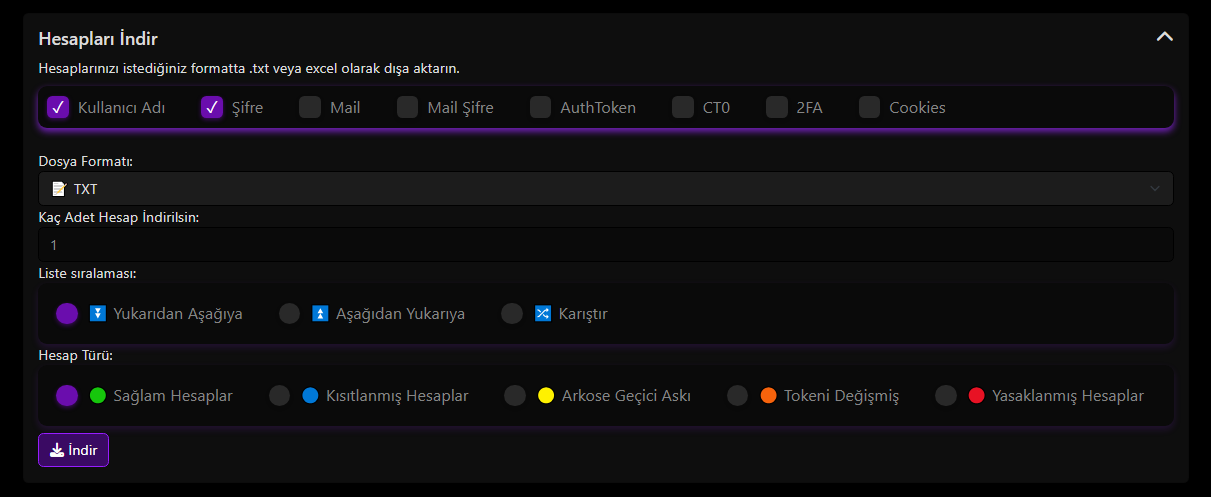Click the down-arrow icon beside Yukarıdan Aşağıya
The width and height of the screenshot is (1211, 497).
pyautogui.click(x=98, y=313)
